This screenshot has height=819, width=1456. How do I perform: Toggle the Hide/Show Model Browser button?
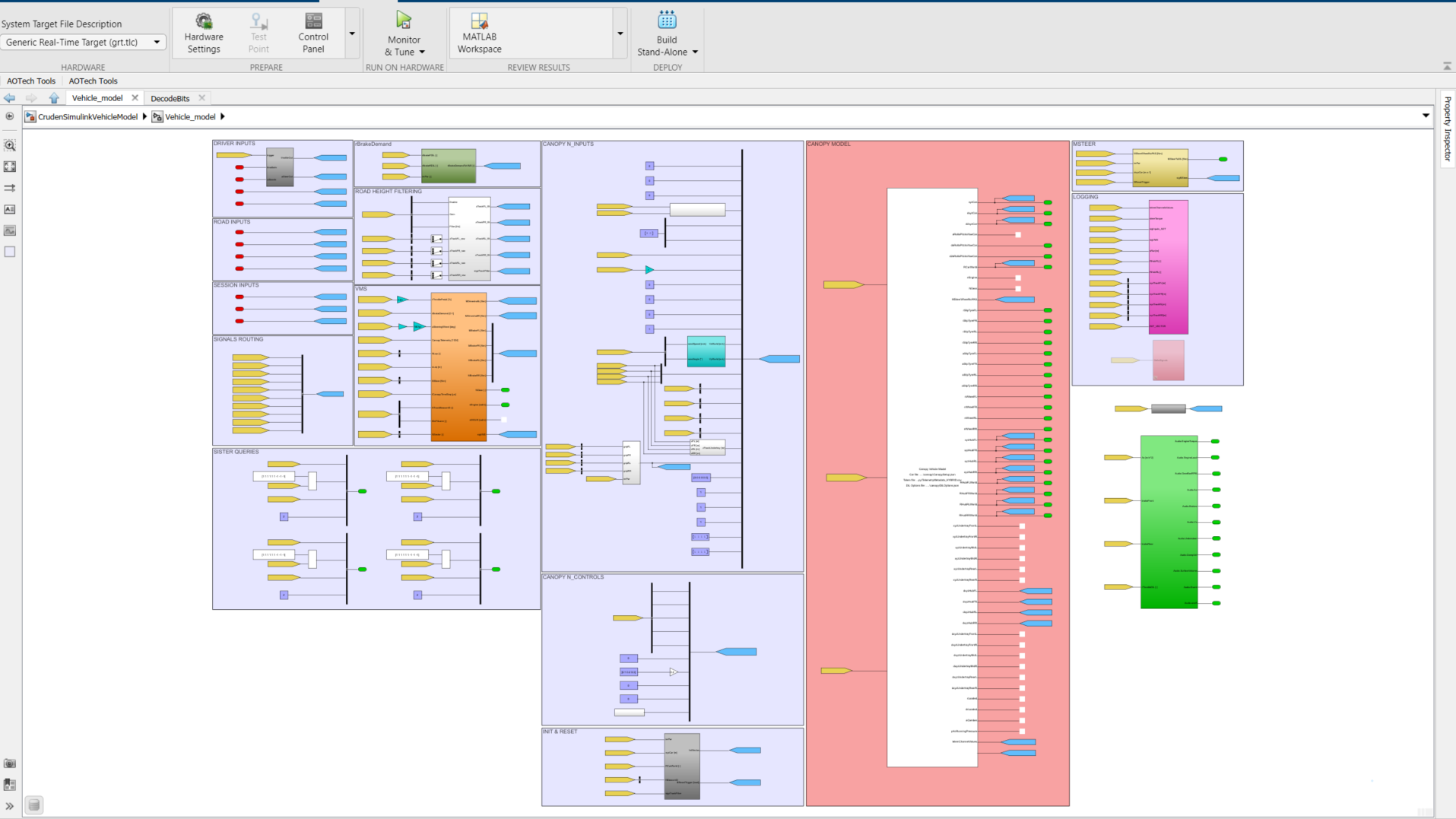10,116
